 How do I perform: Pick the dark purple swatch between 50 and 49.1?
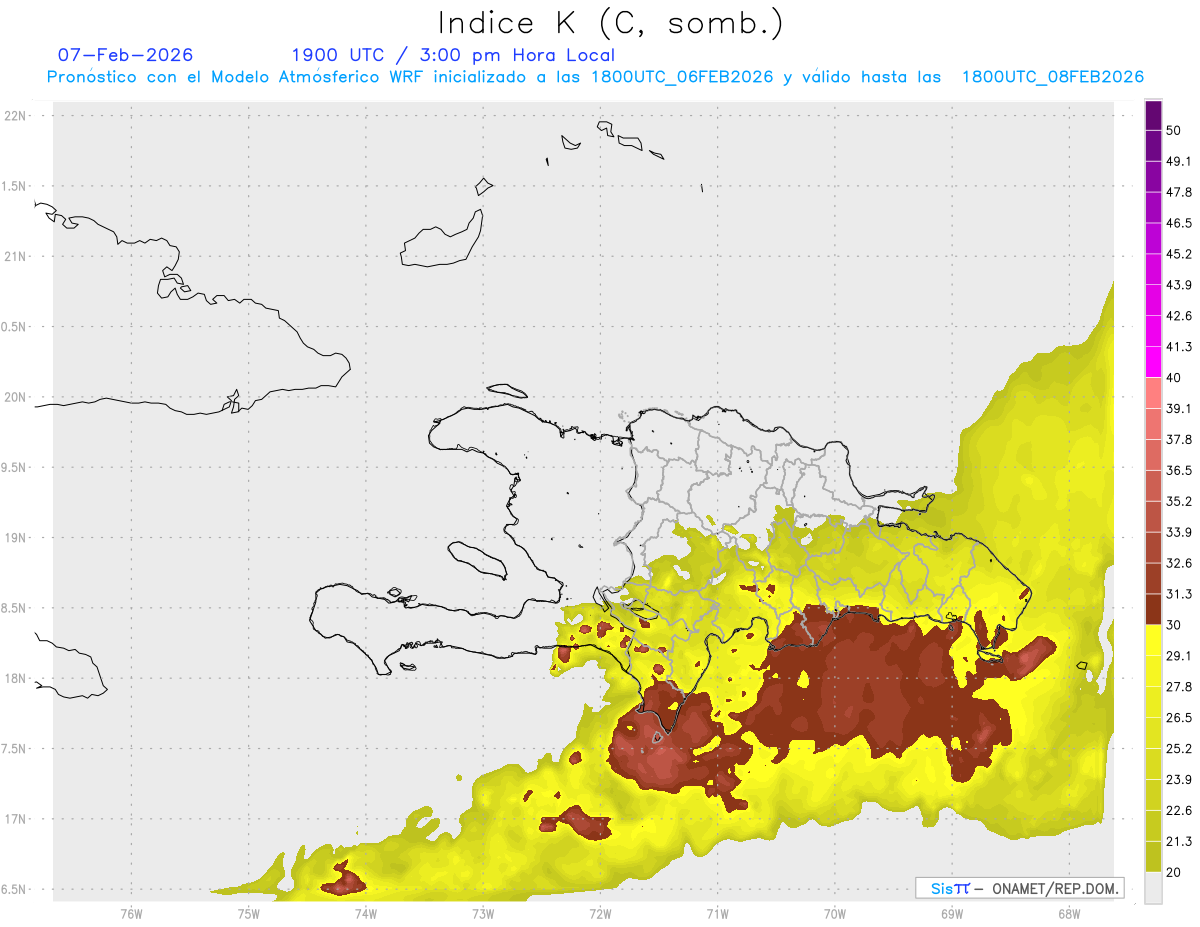(x=1153, y=146)
